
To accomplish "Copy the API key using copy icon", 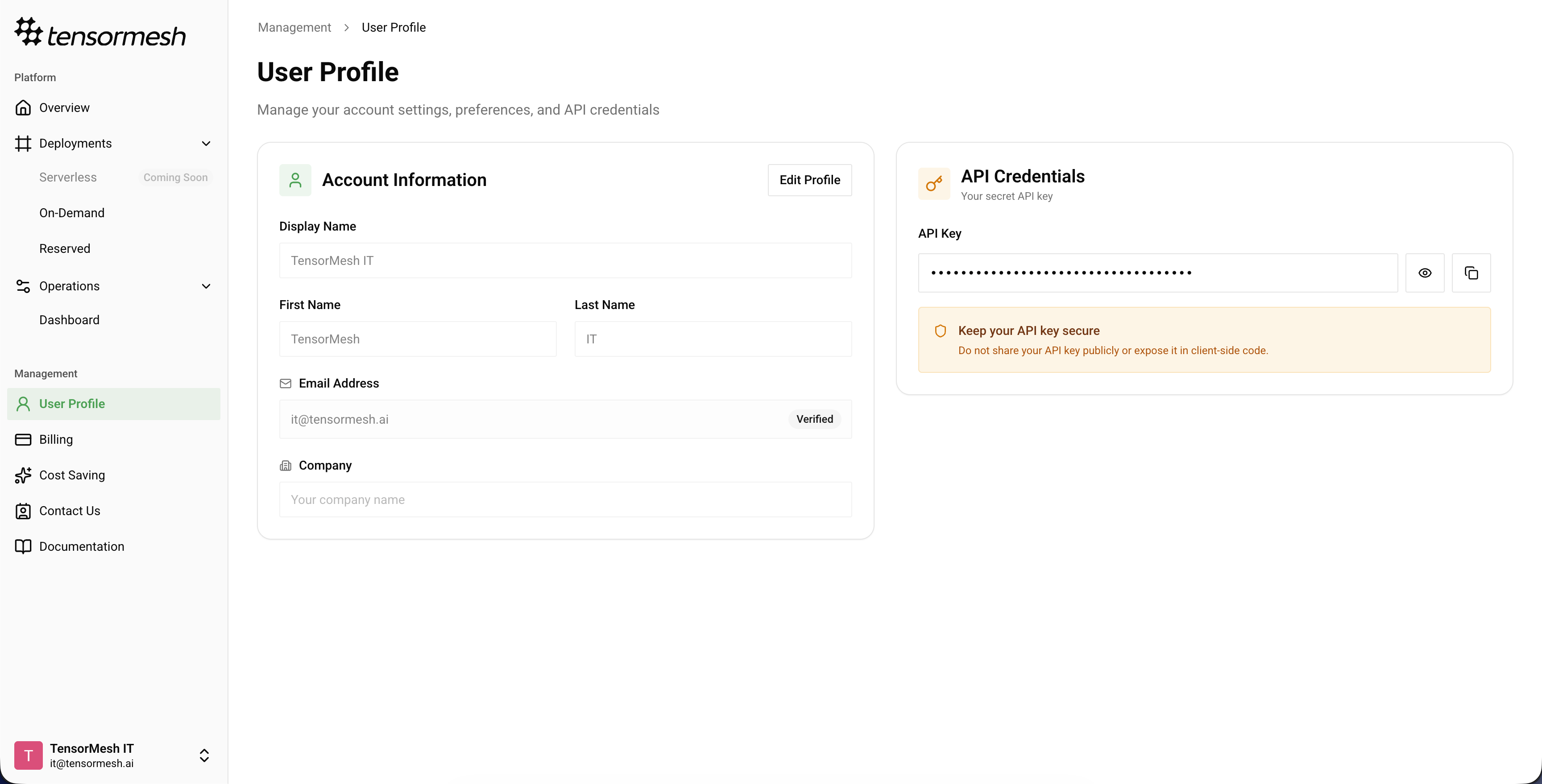I will click(x=1472, y=273).
